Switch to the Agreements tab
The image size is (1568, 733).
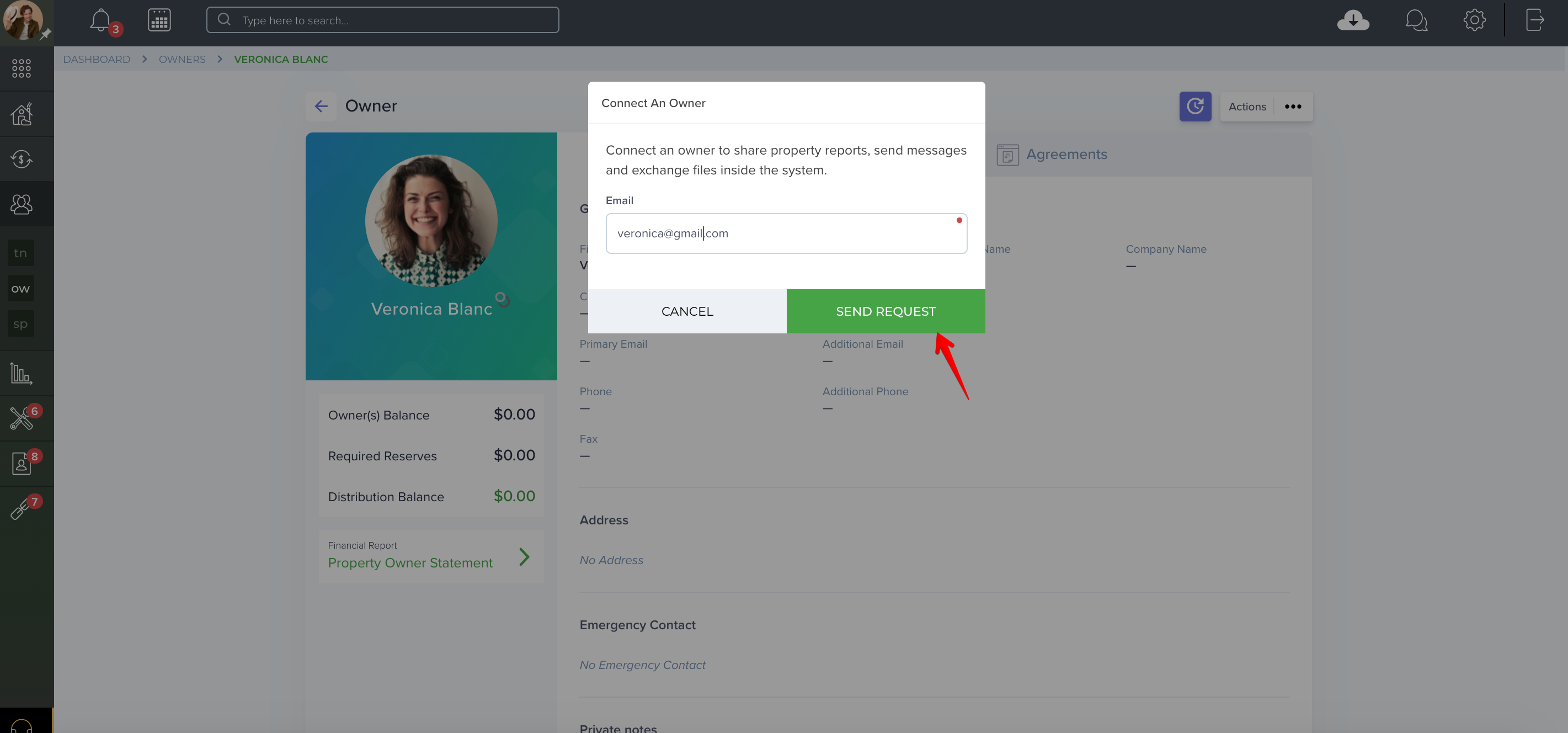tap(1053, 155)
